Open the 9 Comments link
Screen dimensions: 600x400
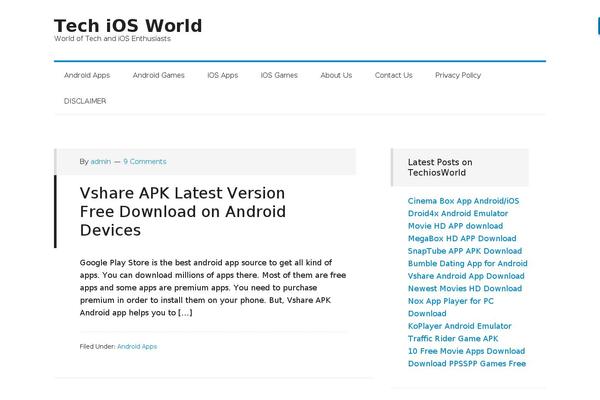click(x=145, y=162)
